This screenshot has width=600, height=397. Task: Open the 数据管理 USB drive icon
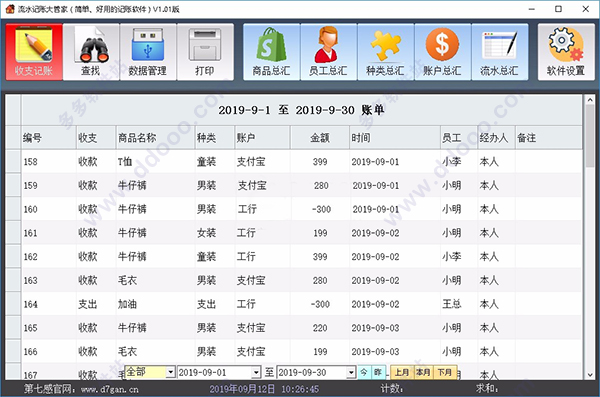(148, 52)
